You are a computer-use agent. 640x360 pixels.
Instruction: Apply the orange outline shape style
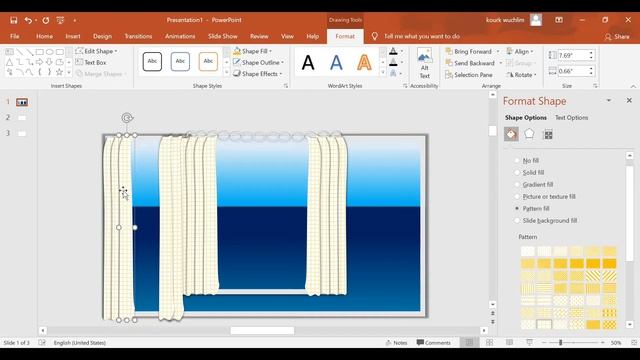point(208,62)
